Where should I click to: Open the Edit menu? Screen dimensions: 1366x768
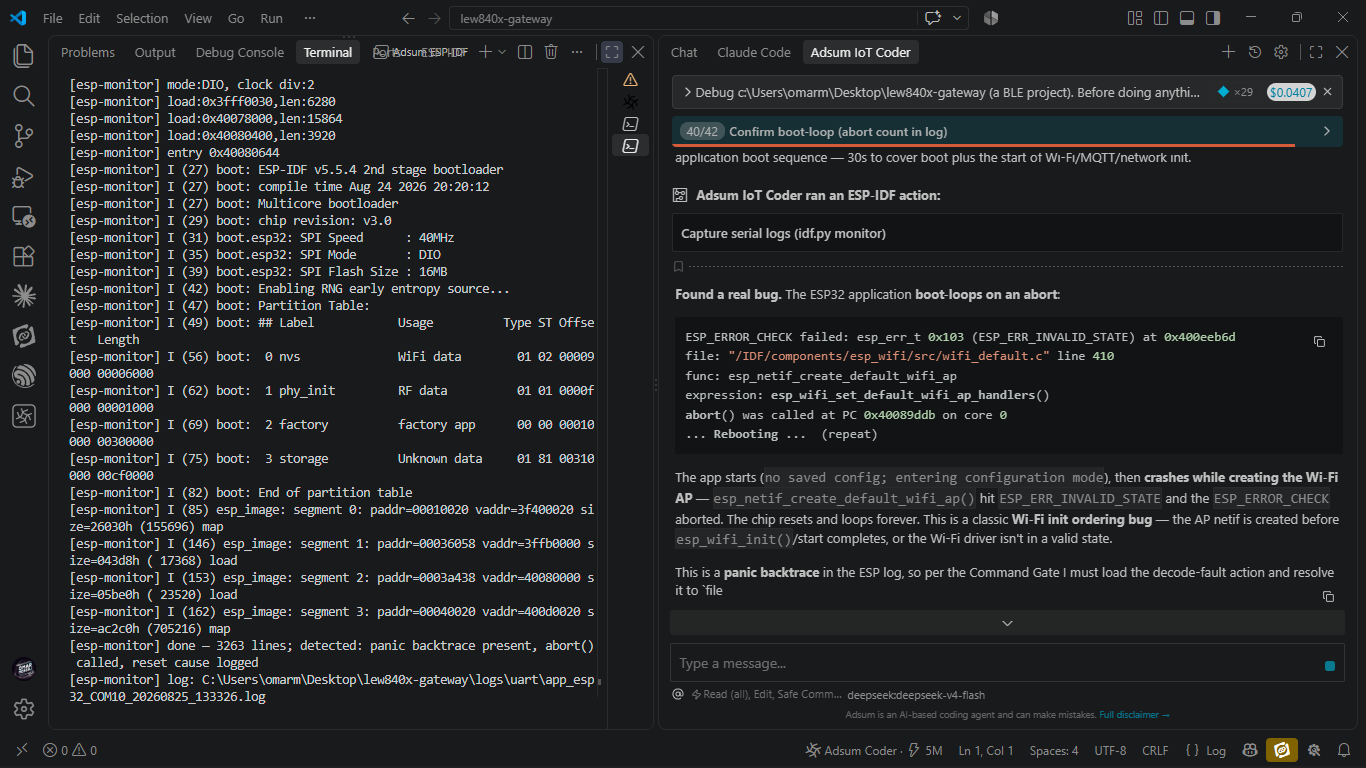[x=89, y=18]
